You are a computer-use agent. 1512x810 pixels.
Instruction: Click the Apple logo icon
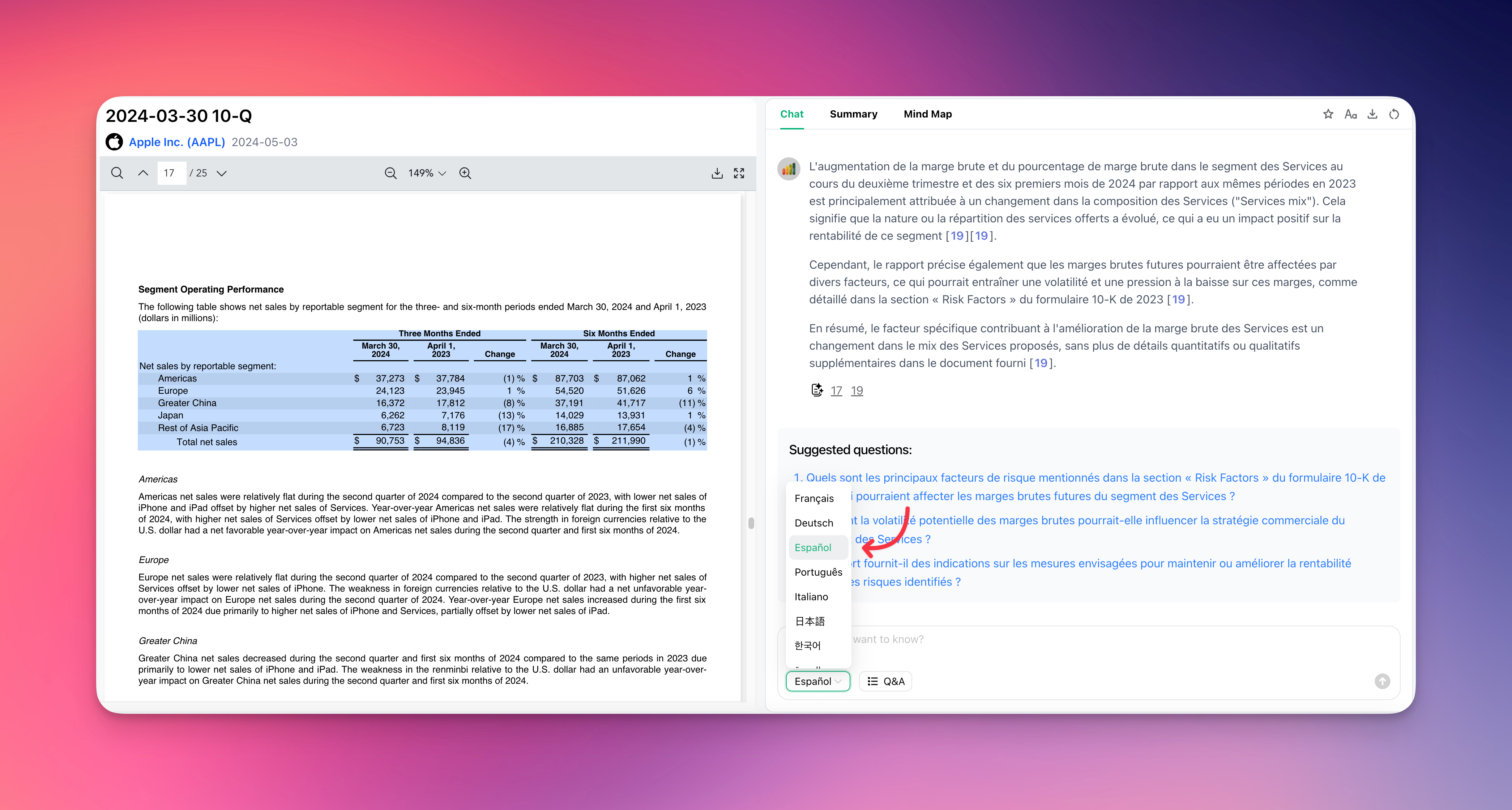115,142
